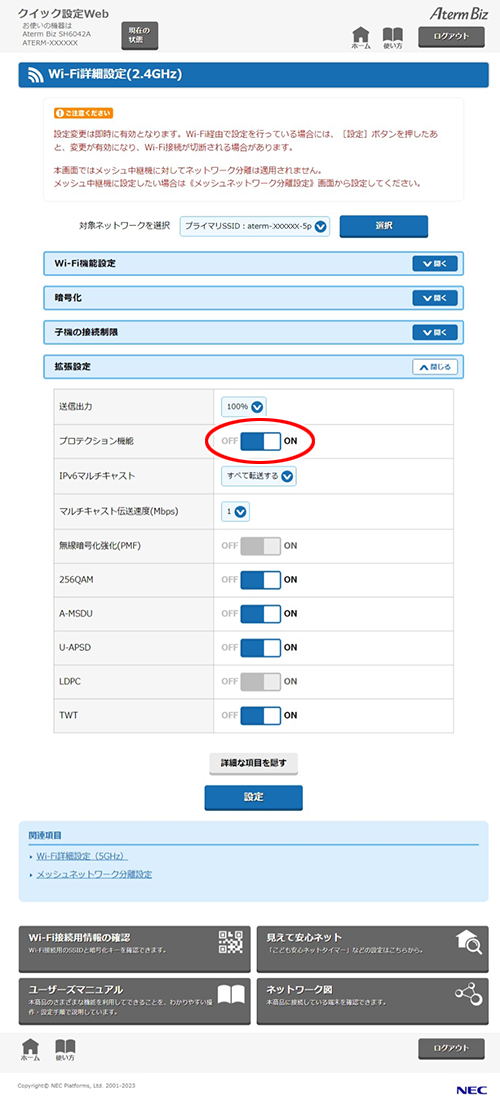The image size is (500, 1102).
Task: Click the 選択 button
Action: point(383,226)
